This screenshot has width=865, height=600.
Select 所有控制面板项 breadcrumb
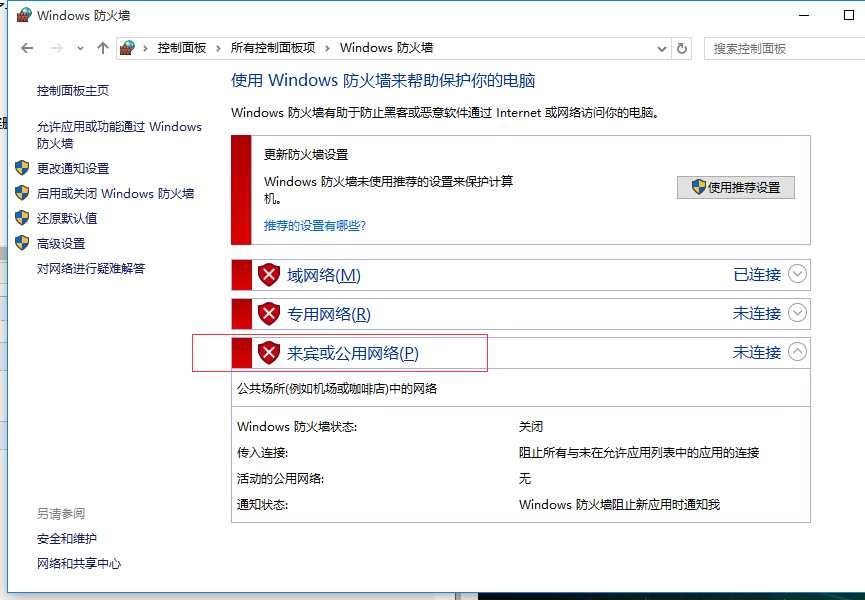tap(273, 48)
